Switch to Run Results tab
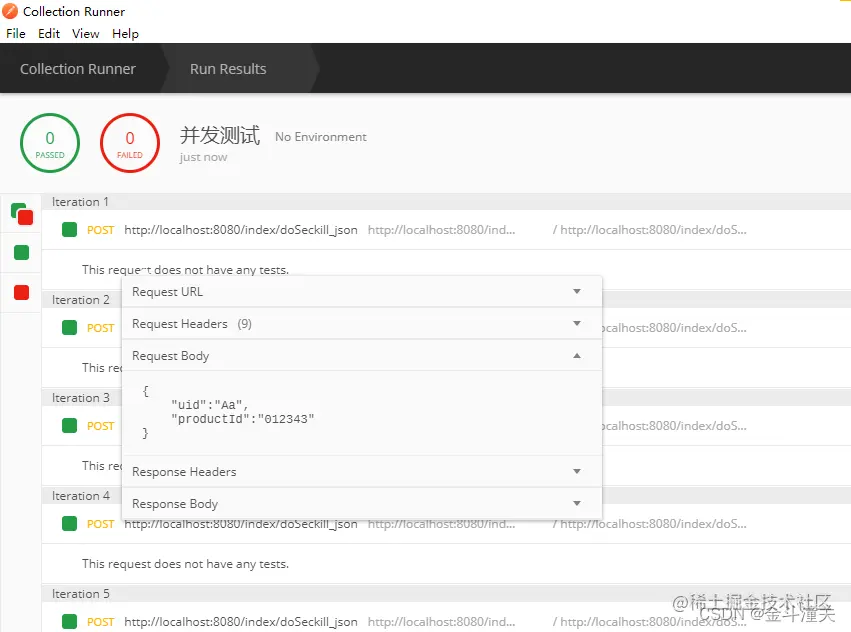Image resolution: width=851 pixels, height=632 pixels. click(228, 69)
